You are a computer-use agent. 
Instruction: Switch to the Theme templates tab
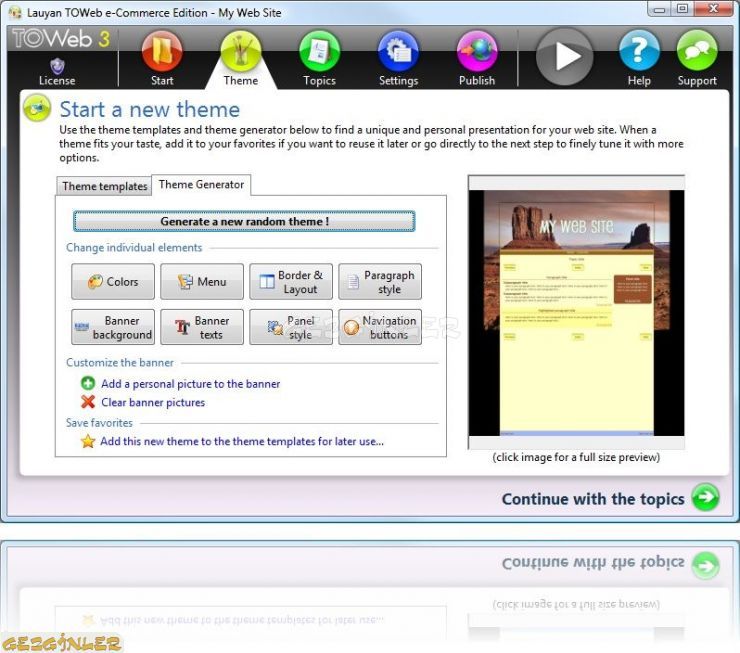coord(104,186)
